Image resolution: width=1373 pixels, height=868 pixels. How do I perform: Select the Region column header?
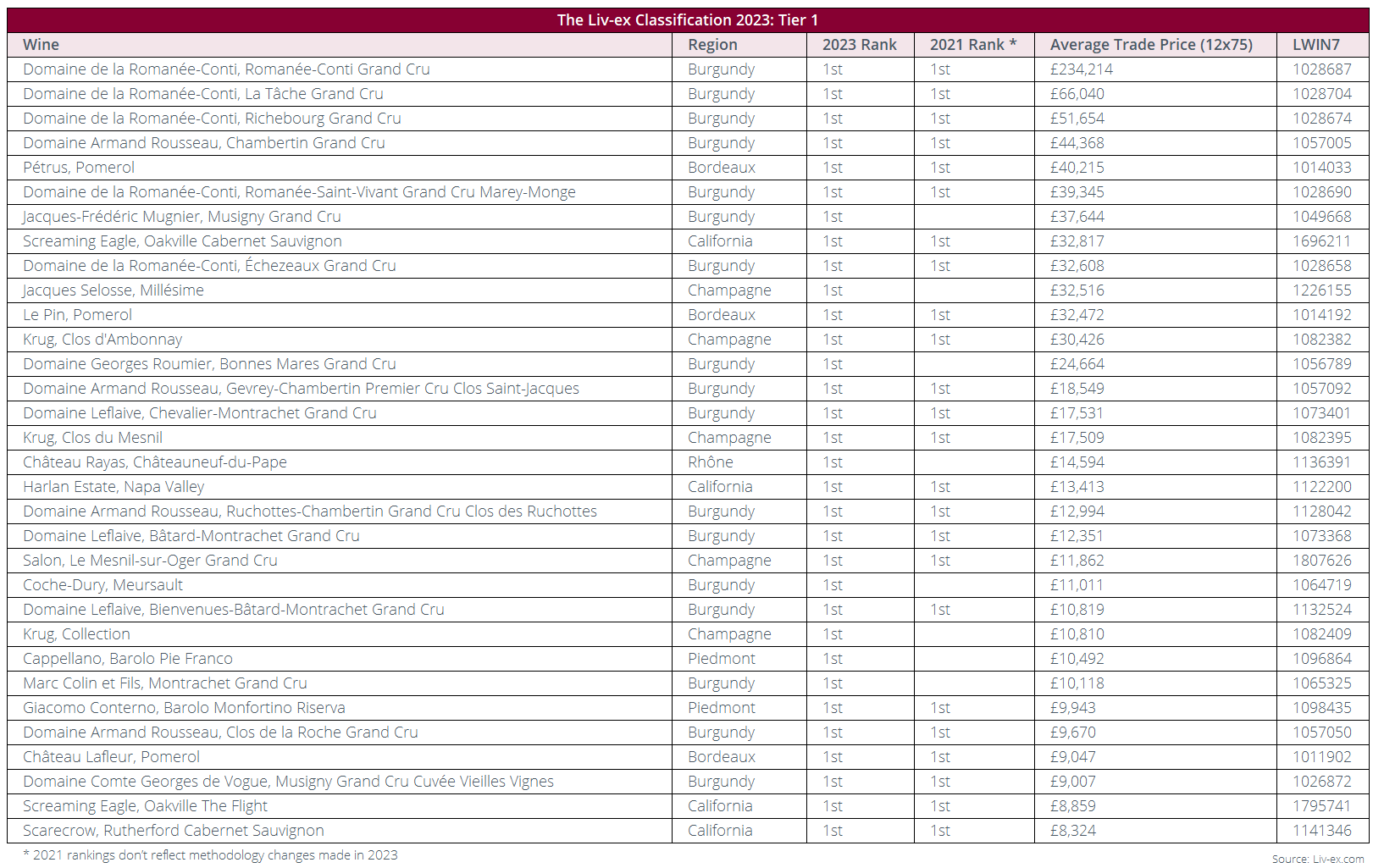[712, 45]
